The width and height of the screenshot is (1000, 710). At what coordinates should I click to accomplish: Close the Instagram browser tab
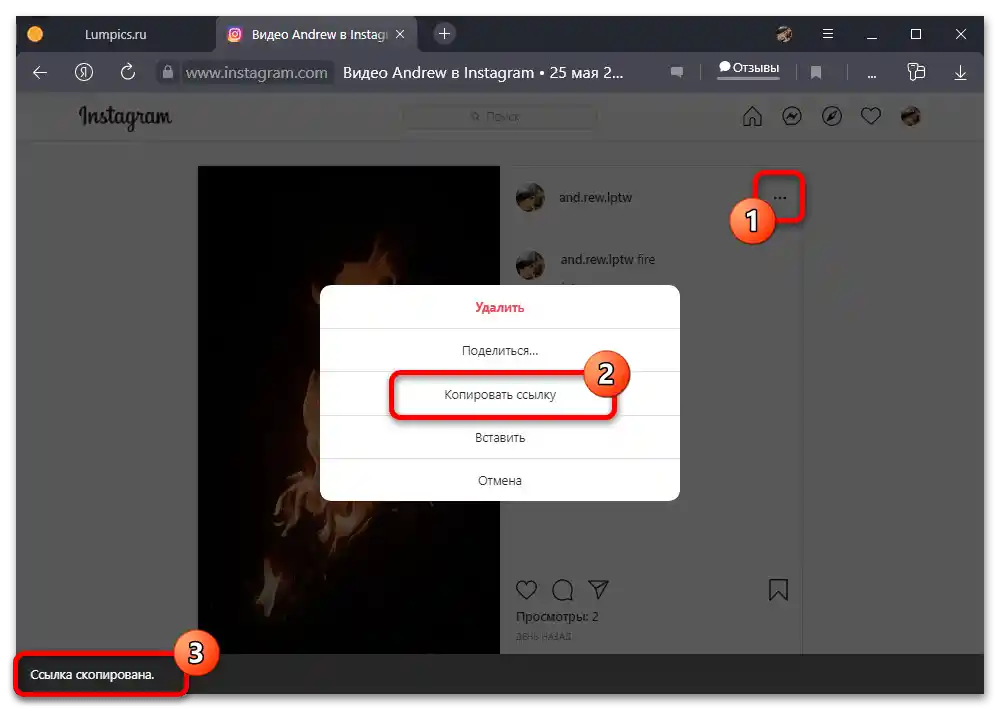click(x=400, y=34)
